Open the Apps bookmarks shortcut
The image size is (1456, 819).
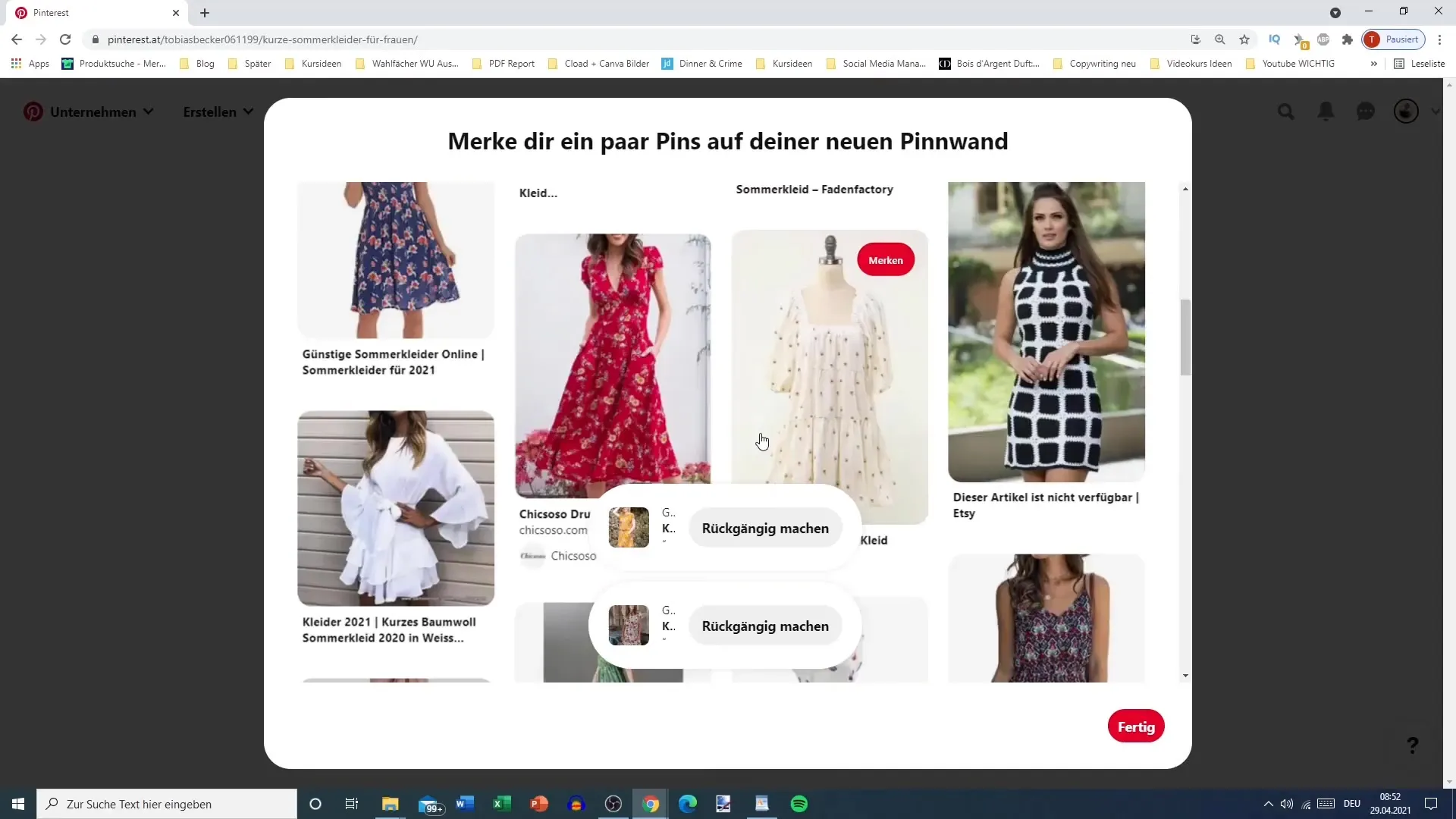pyautogui.click(x=30, y=64)
